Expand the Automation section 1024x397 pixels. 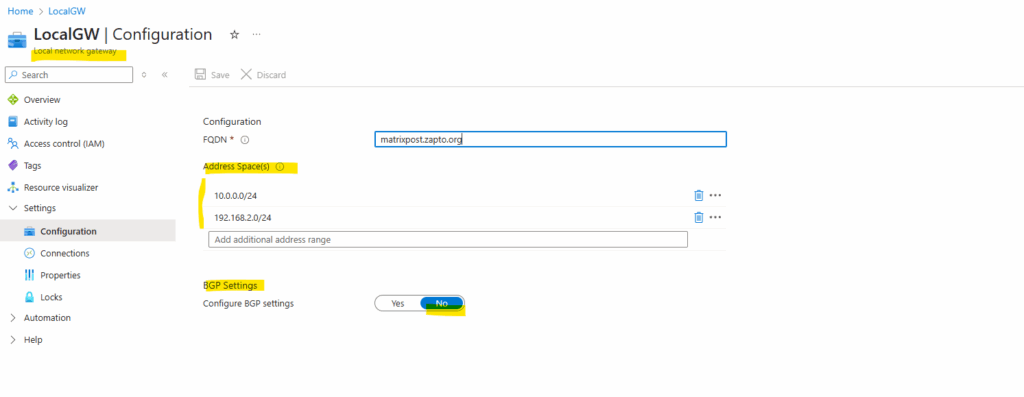point(13,318)
